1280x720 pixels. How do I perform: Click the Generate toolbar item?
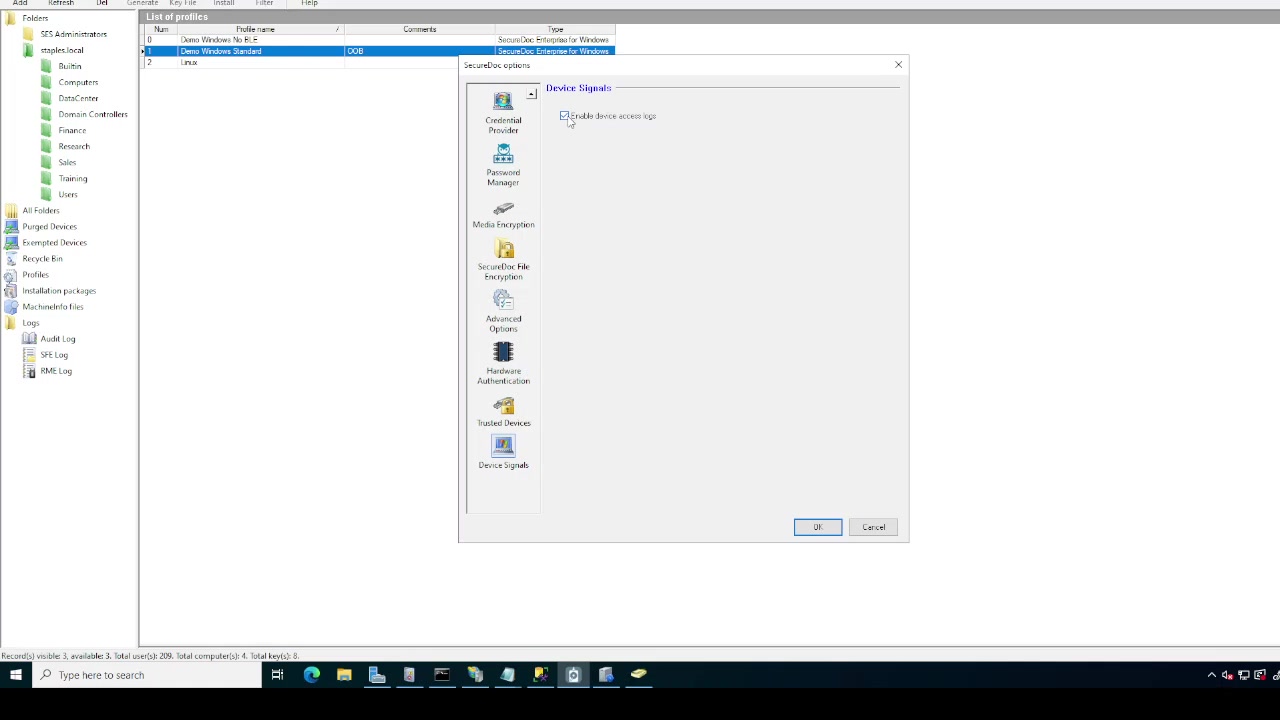[142, 3]
